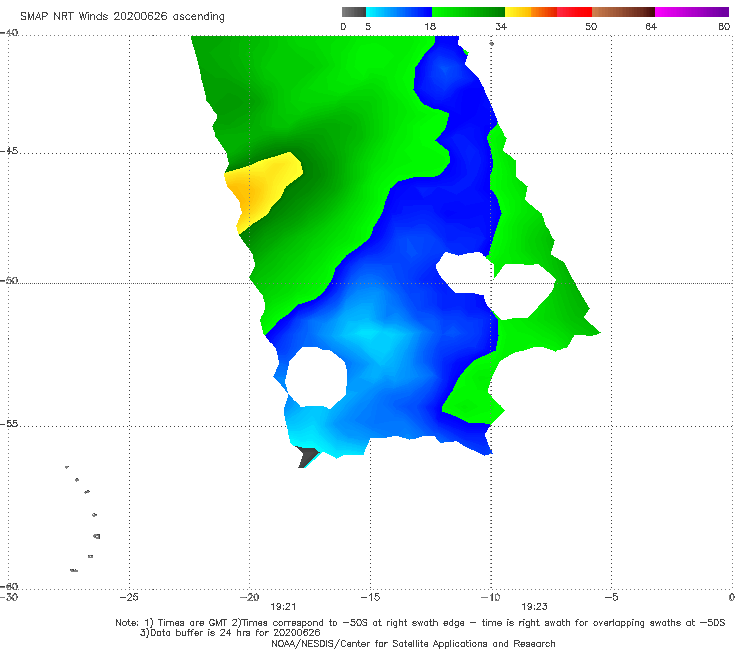The height and width of the screenshot is (650, 740).
Task: Click the latitude axis label "-60"
Action: tap(9, 586)
